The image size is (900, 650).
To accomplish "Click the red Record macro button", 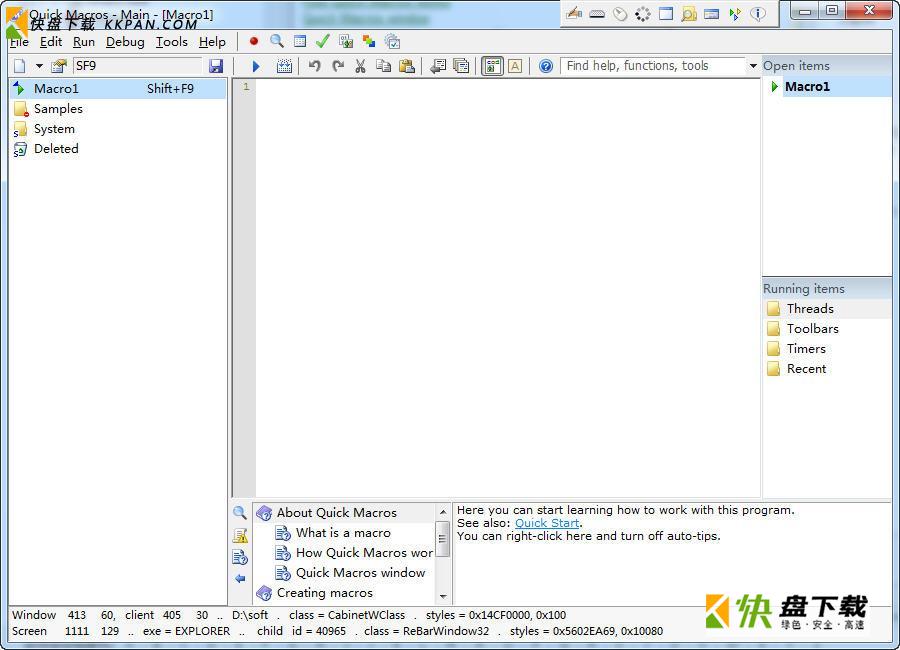I will coord(254,41).
